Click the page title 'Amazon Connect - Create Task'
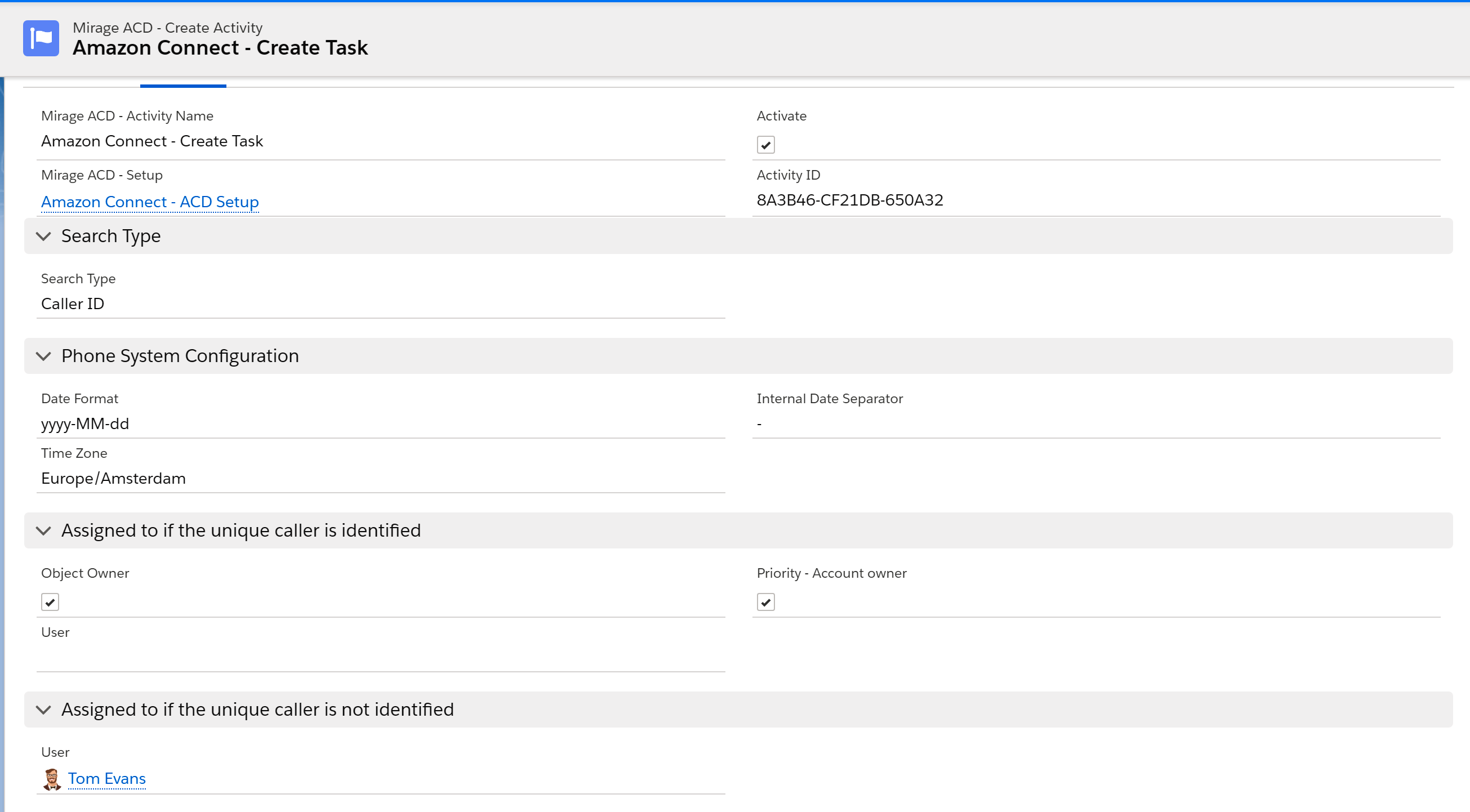1470x812 pixels. [220, 48]
